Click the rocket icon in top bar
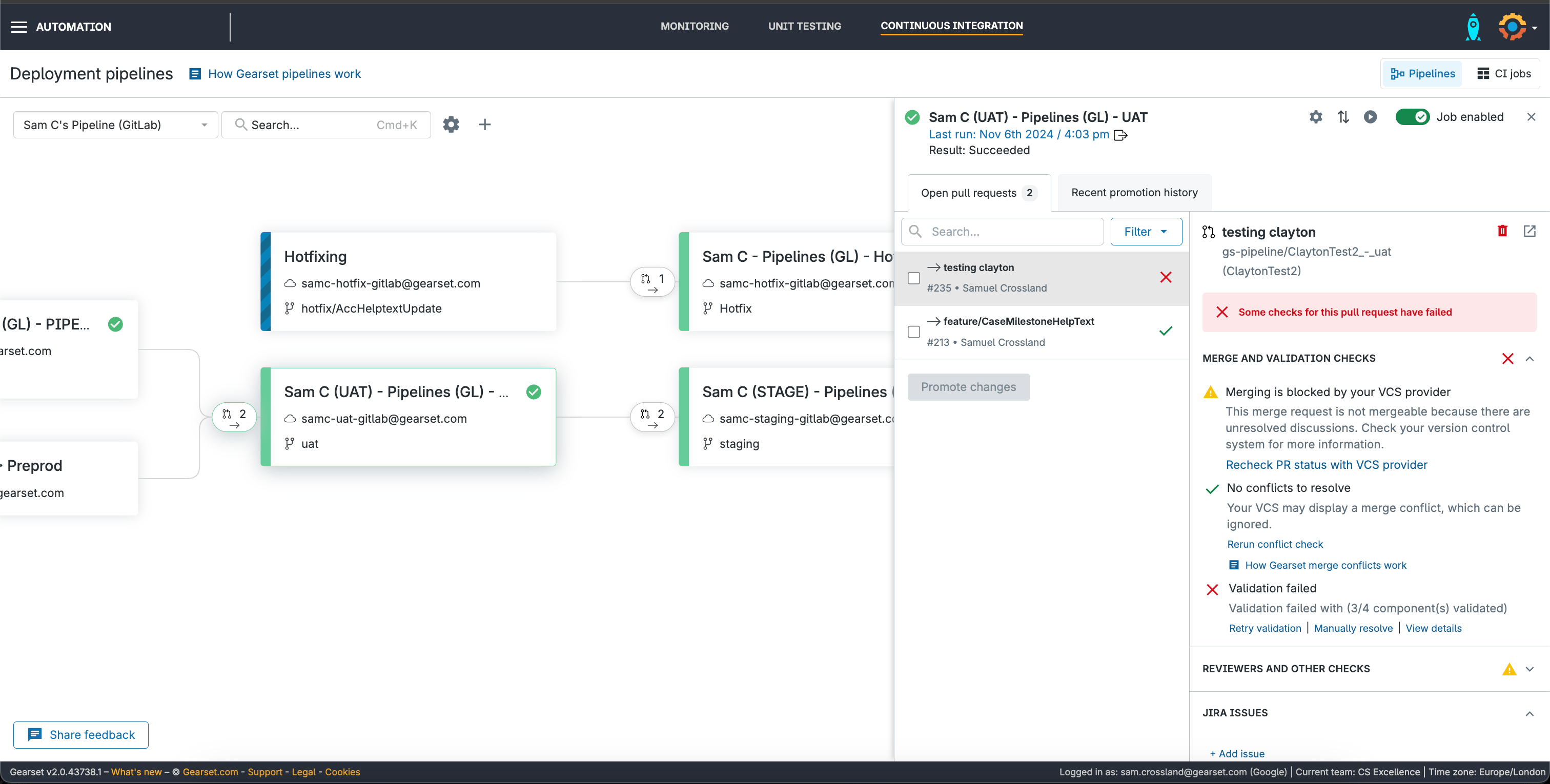Screen dimensions: 1550x784 pos(1473,27)
